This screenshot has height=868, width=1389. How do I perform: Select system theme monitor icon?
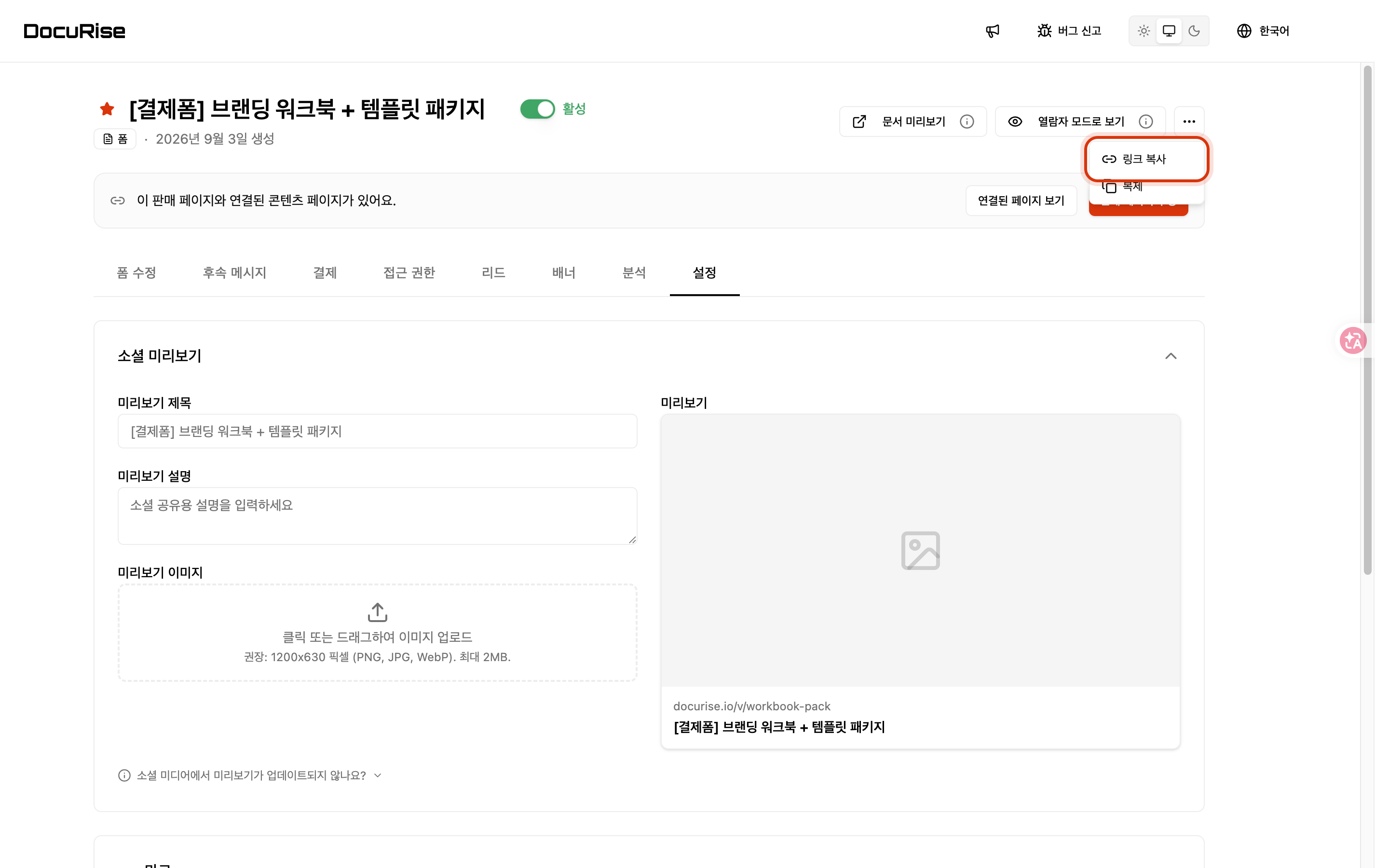(x=1169, y=31)
